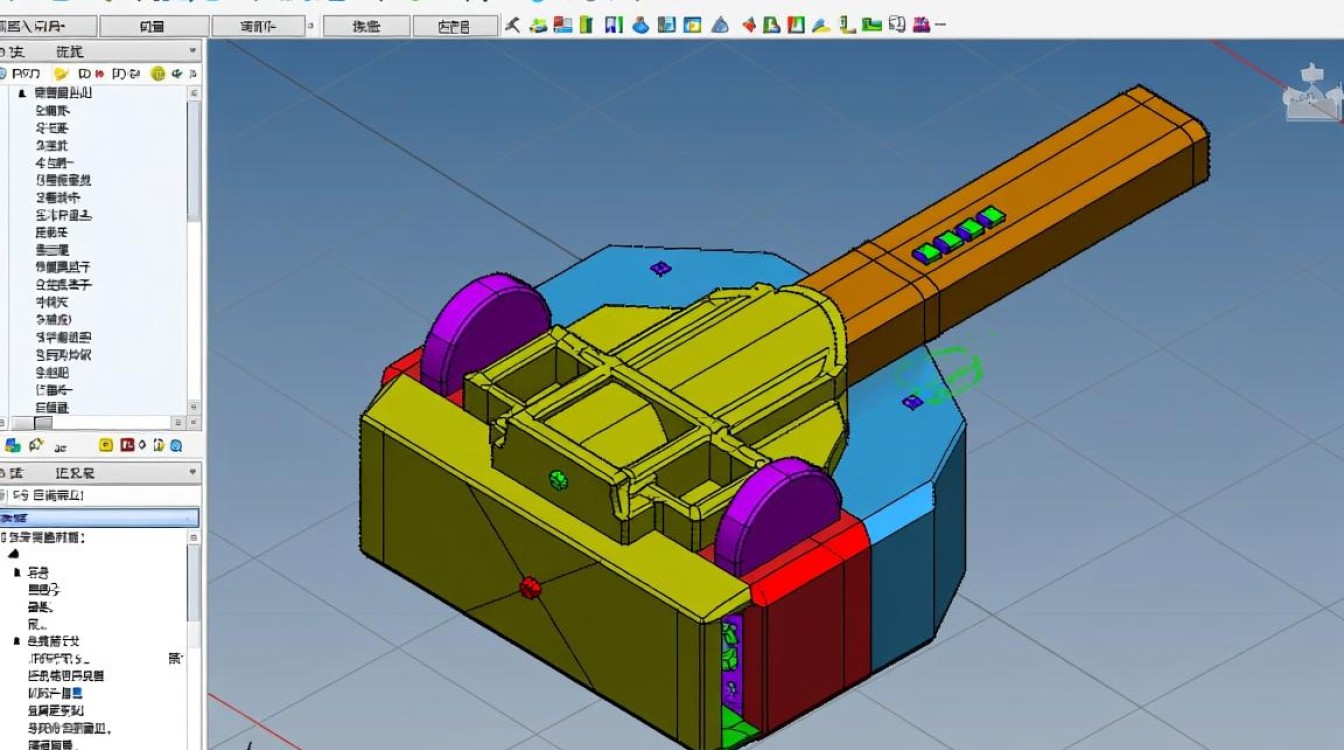Choose the blue cone icon in the top toolbar
1344x750 pixels.
click(719, 26)
